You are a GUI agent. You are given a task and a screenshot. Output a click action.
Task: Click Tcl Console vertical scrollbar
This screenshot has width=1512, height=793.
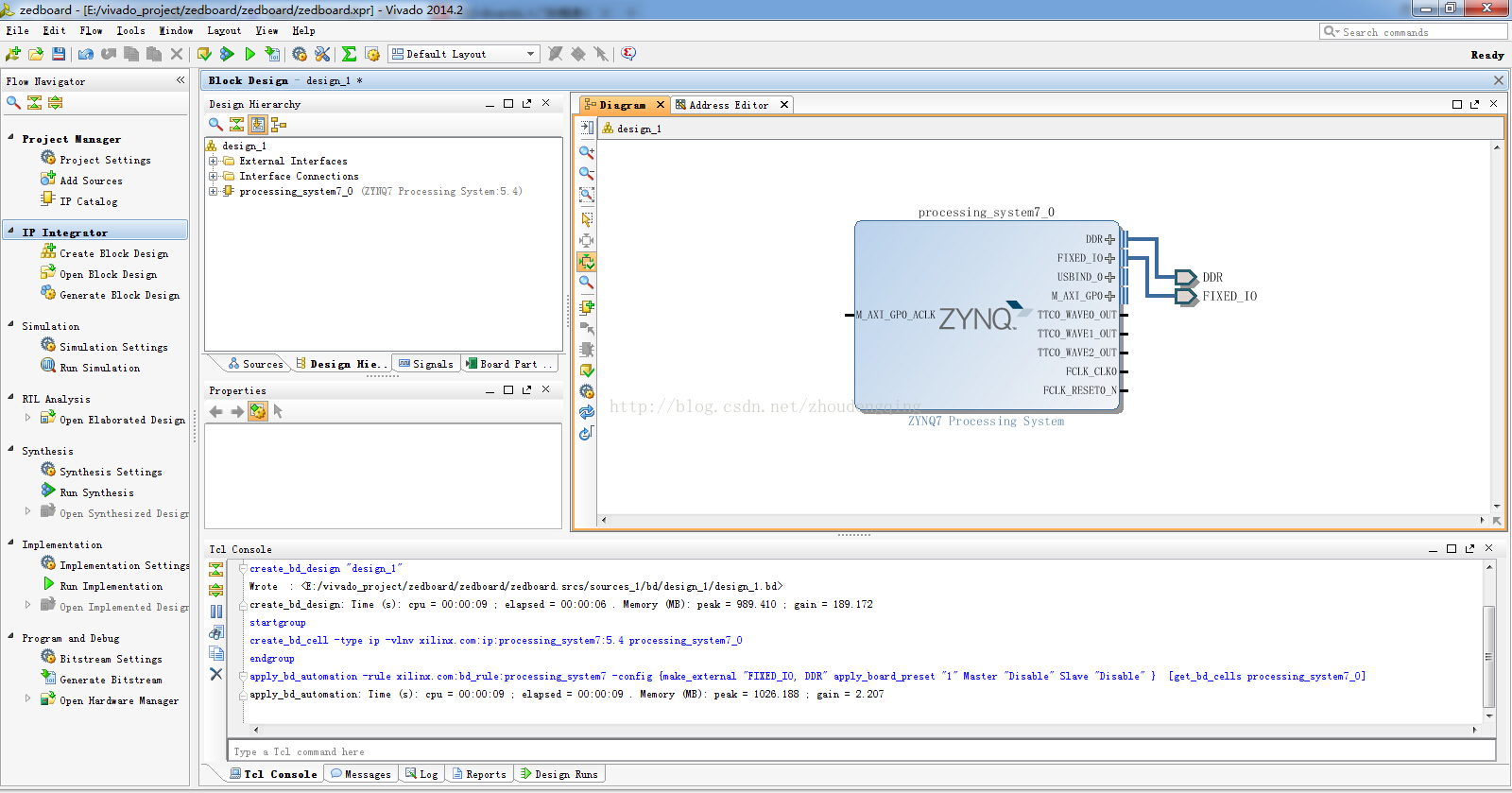pyautogui.click(x=1488, y=656)
